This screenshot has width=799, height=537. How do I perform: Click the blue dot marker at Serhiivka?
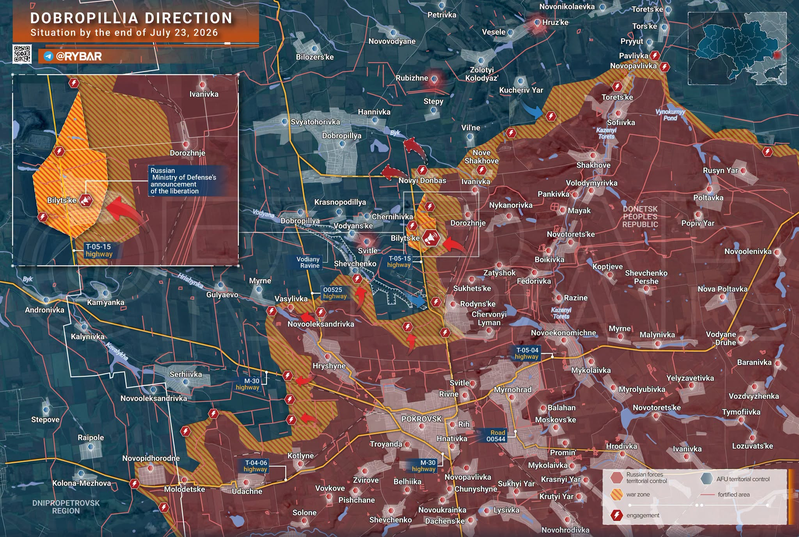coord(185,383)
